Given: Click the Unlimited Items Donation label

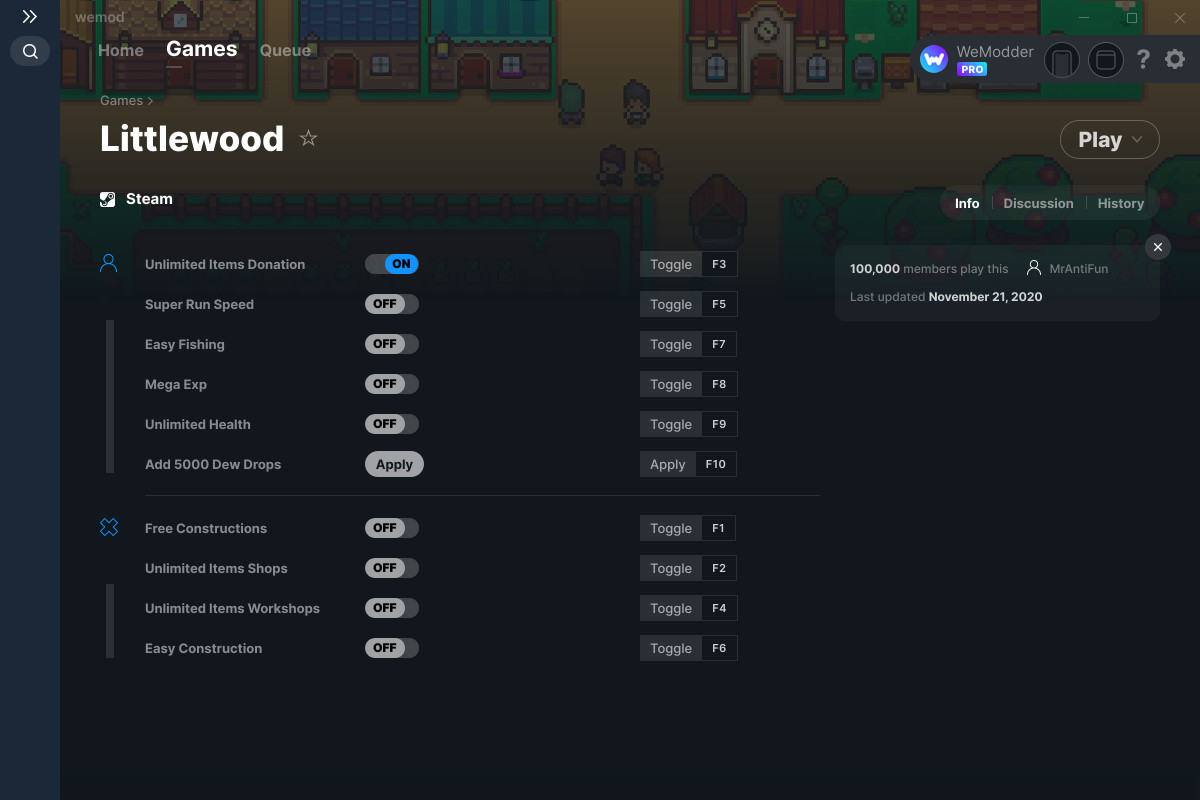Looking at the screenshot, I should (225, 264).
